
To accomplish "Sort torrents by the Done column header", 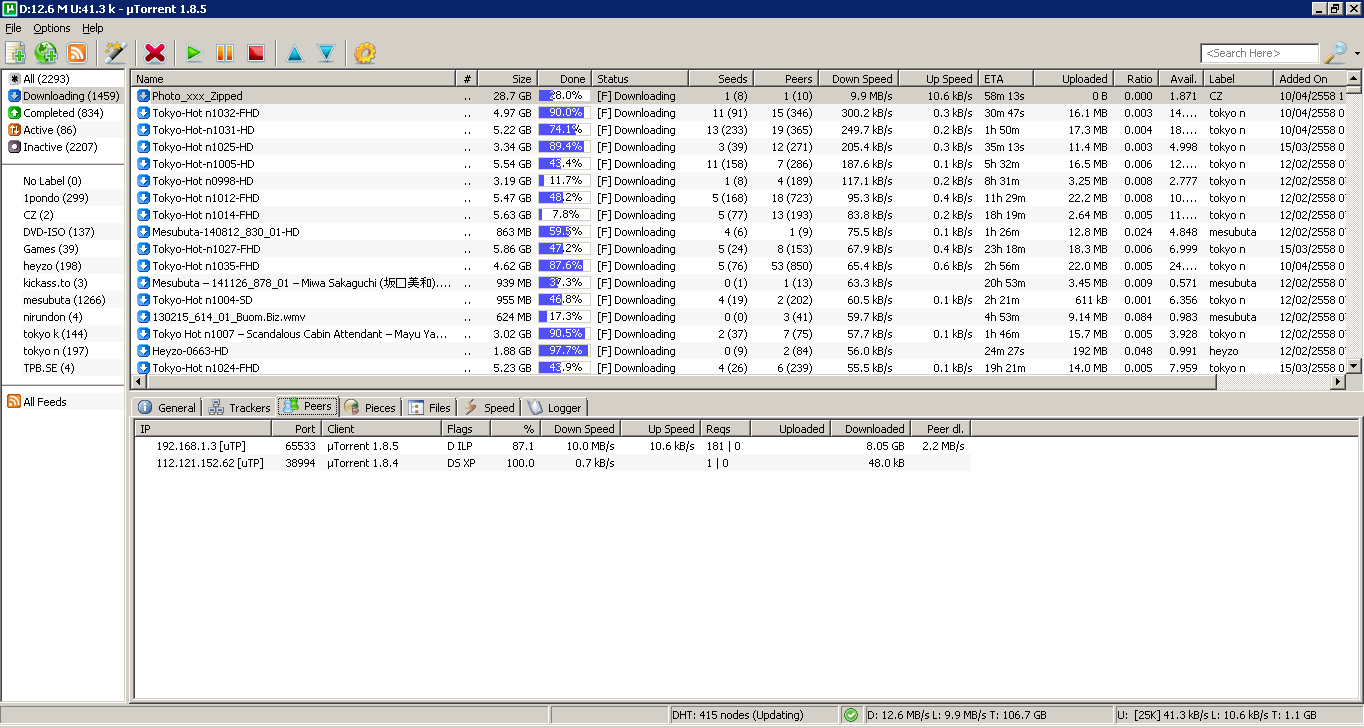I will [564, 79].
